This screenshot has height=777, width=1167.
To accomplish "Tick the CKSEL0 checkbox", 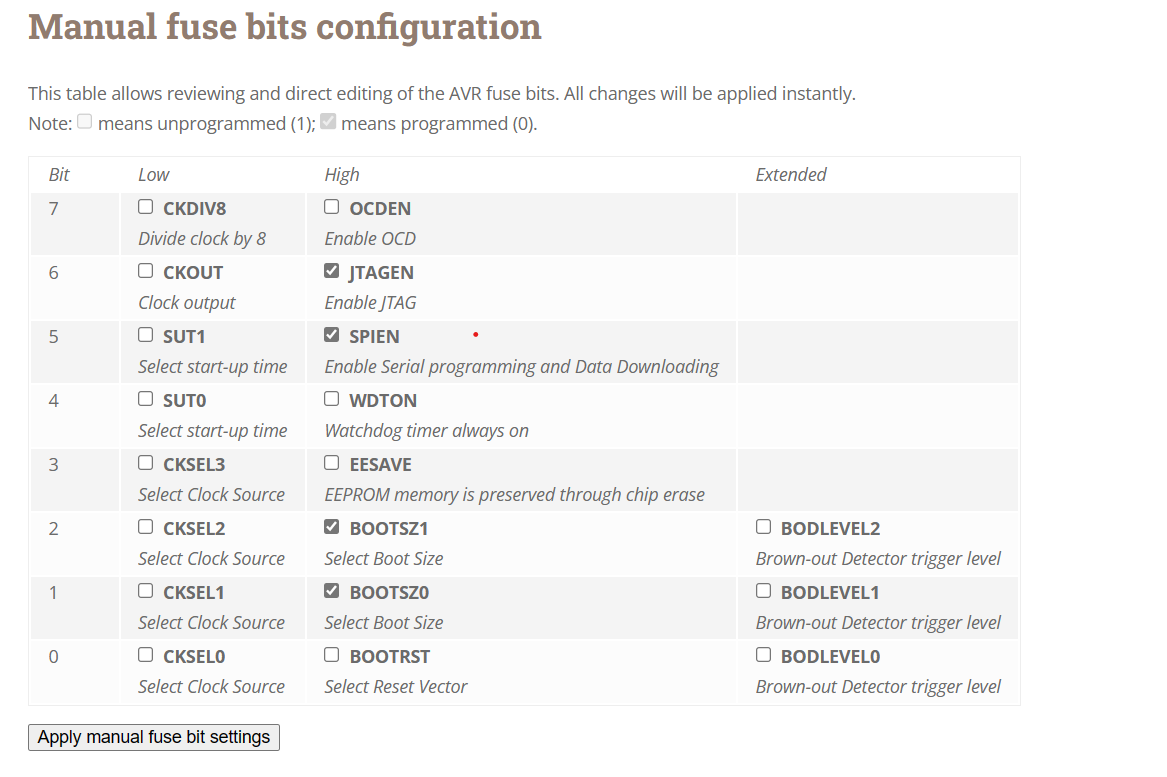I will click(146, 655).
